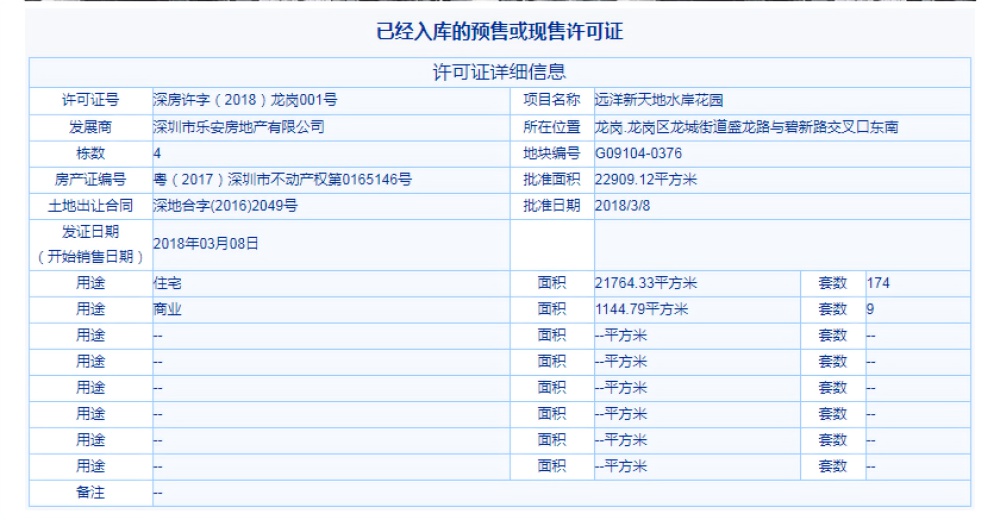Viewport: 1000px width, 520px height.
Task: Click the 面积 label in 商业 row
Action: point(552,309)
